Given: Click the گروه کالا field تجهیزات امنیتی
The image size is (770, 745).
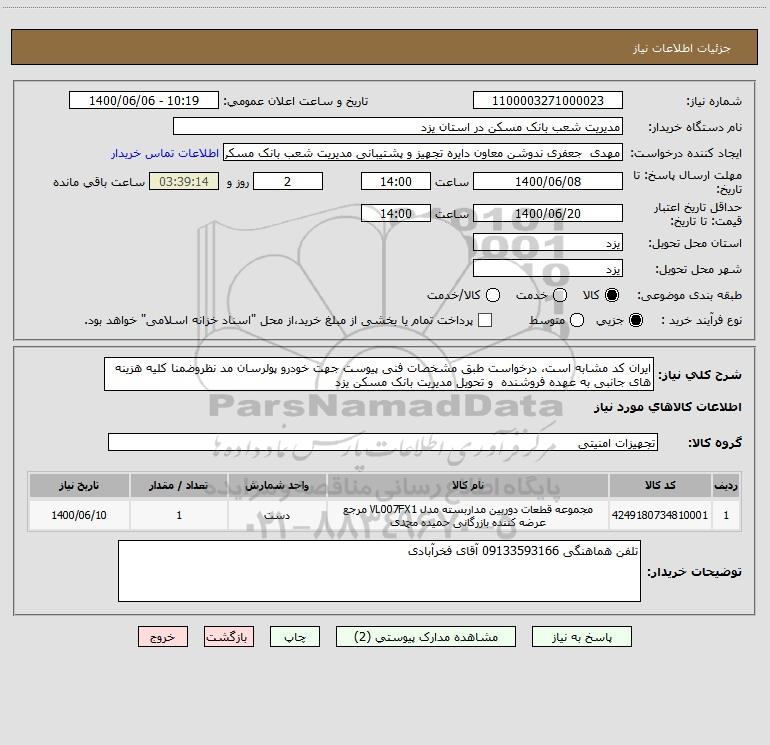Looking at the screenshot, I should pos(383,442).
